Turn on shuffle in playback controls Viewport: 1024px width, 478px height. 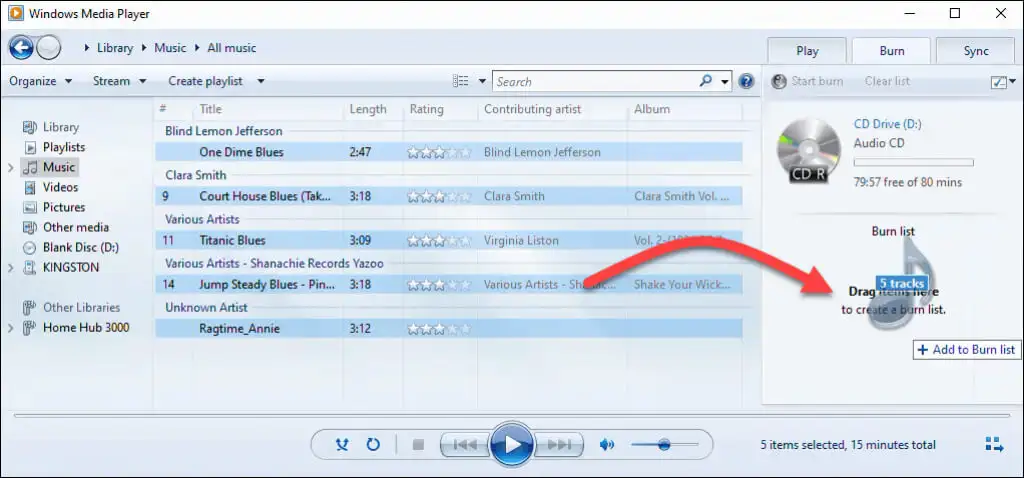click(x=342, y=445)
